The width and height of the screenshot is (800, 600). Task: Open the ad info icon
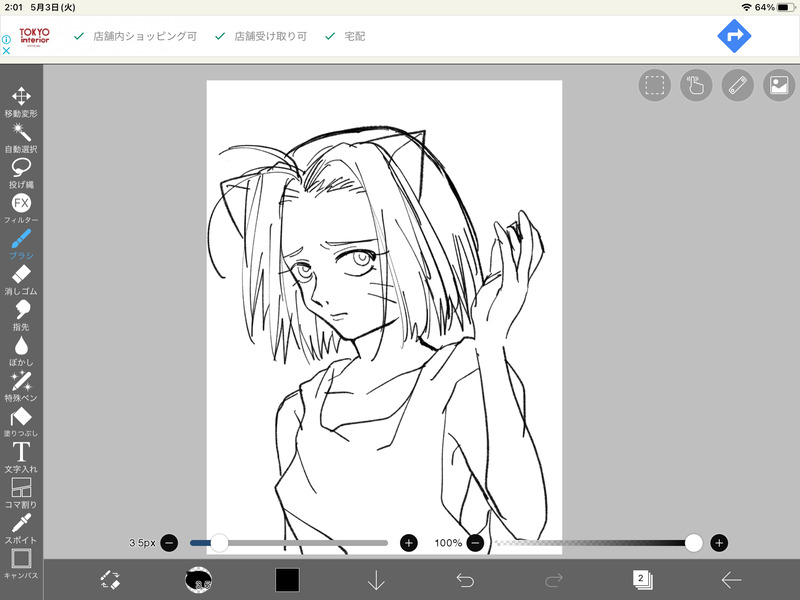pyautogui.click(x=6, y=39)
